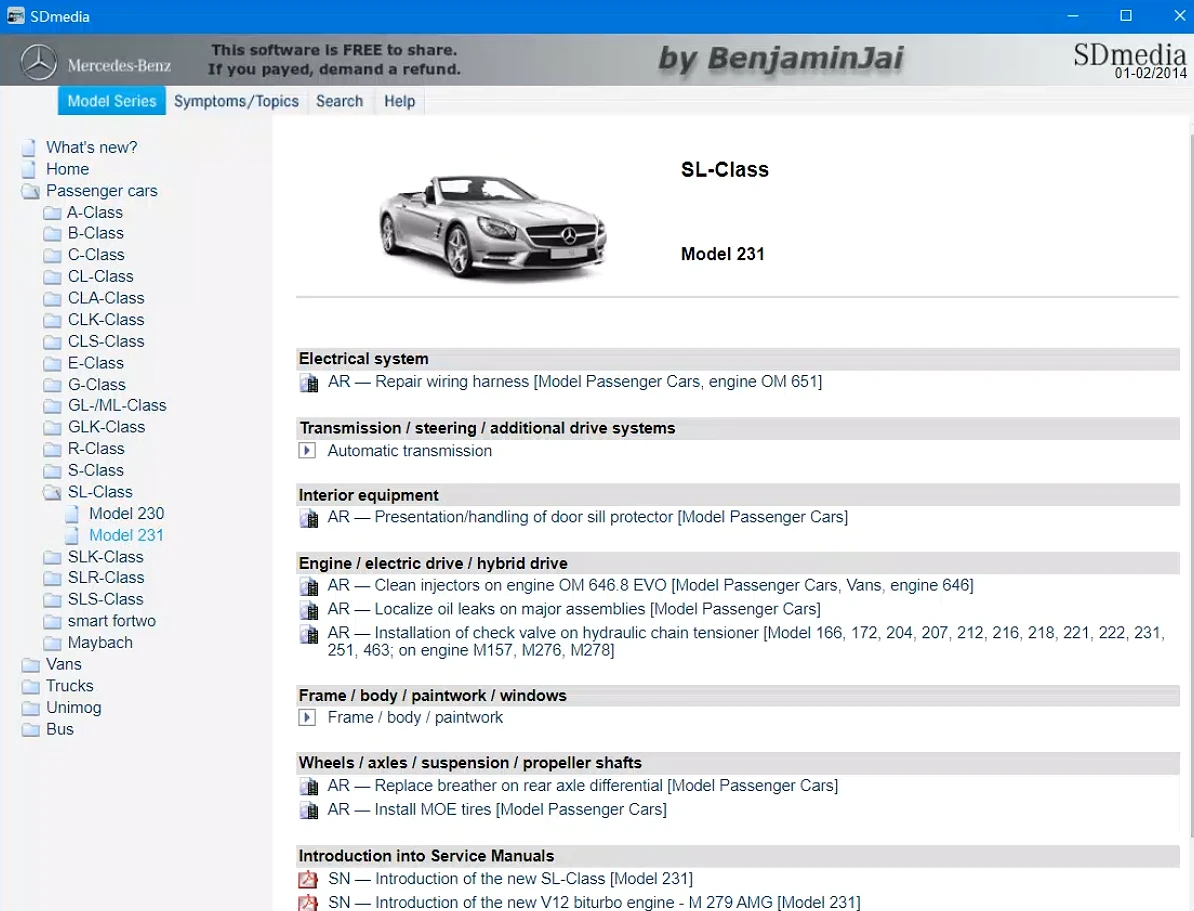Click the What's new? page icon
The width and height of the screenshot is (1194, 911).
point(29,148)
